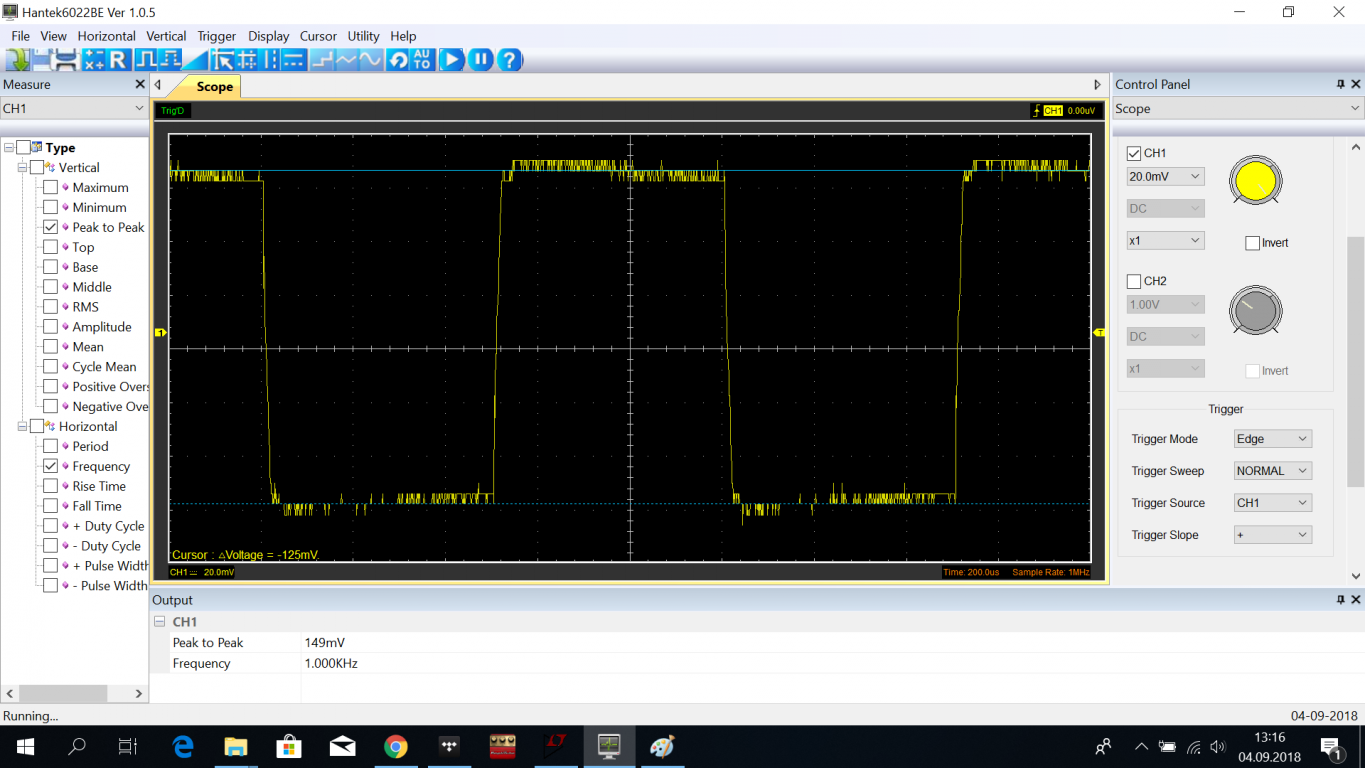Choose linear interpolation icon
The width and height of the screenshot is (1365, 768).
point(346,60)
